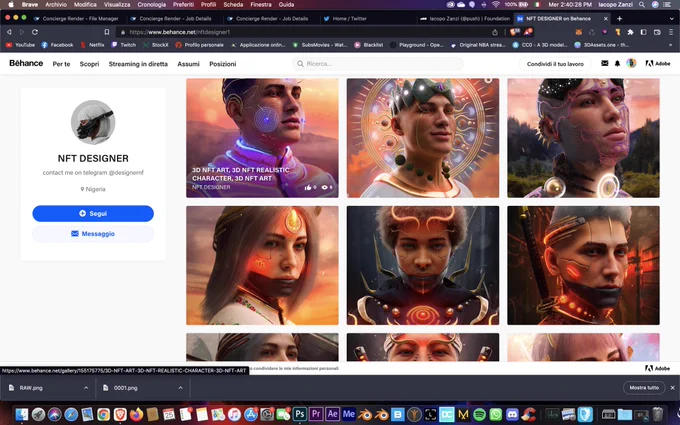Screen dimensions: 680x425
Task: Click the Adobe logo in Behance header
Action: point(658,63)
